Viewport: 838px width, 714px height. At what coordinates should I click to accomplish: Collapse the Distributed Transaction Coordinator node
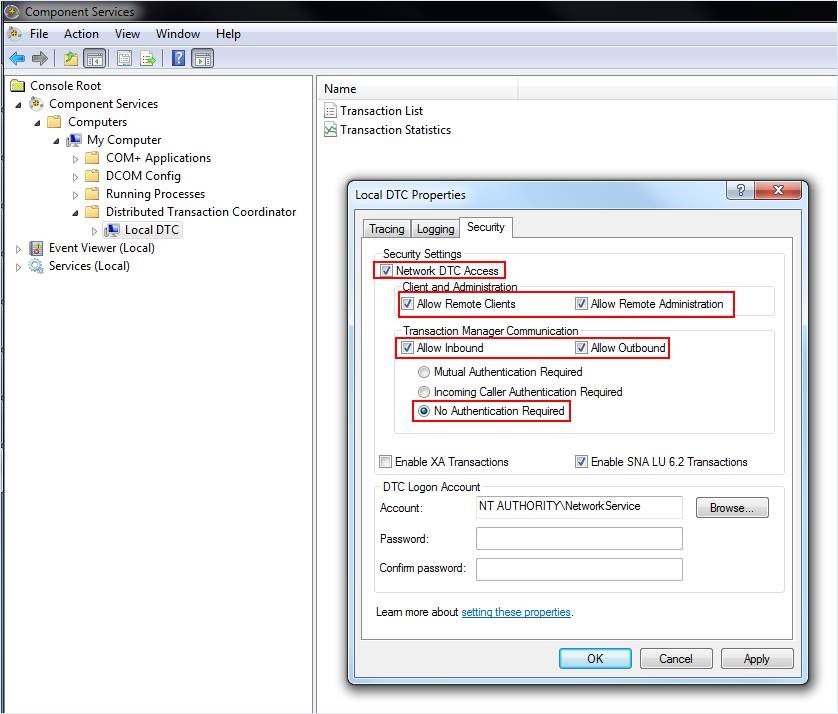tap(75, 213)
